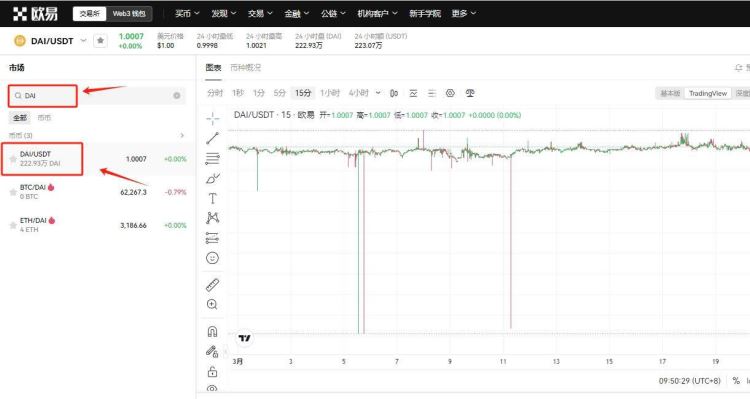Expand the DAI/USDT pair selector dropdown

(83, 41)
